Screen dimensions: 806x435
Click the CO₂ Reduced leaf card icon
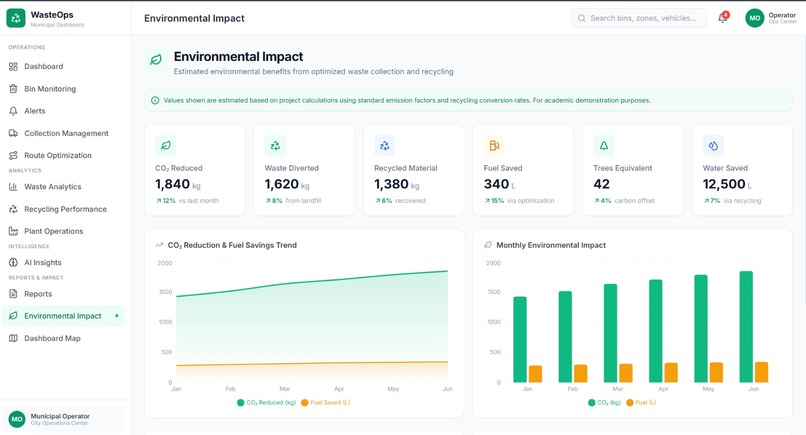[x=166, y=146]
